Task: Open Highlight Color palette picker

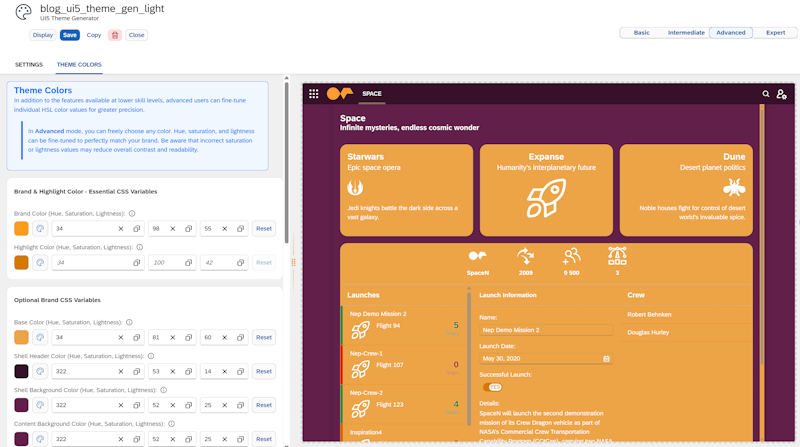Action: pos(40,262)
